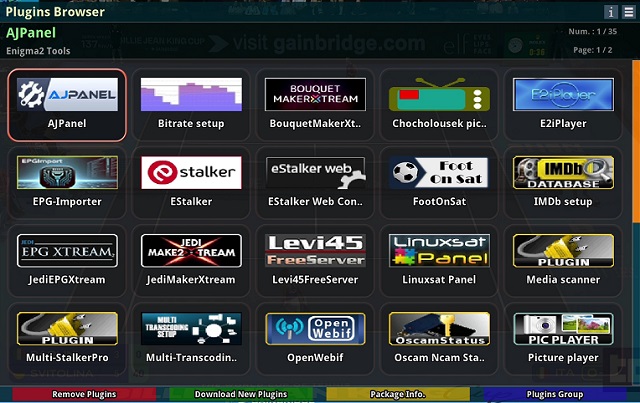Open the hamburger menu icon

[x=629, y=12]
